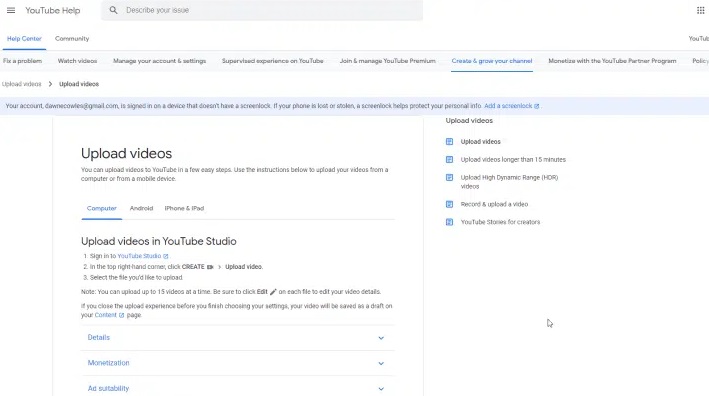The image size is (709, 396).
Task: Click the current Upload videos breadcrumb text
Action: coord(79,84)
